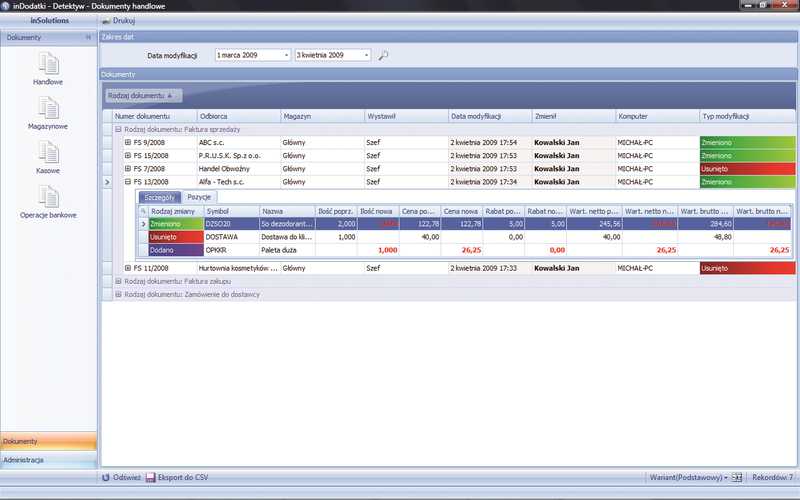Sort by Zmienił column header
The height and width of the screenshot is (500, 800).
pyautogui.click(x=573, y=116)
